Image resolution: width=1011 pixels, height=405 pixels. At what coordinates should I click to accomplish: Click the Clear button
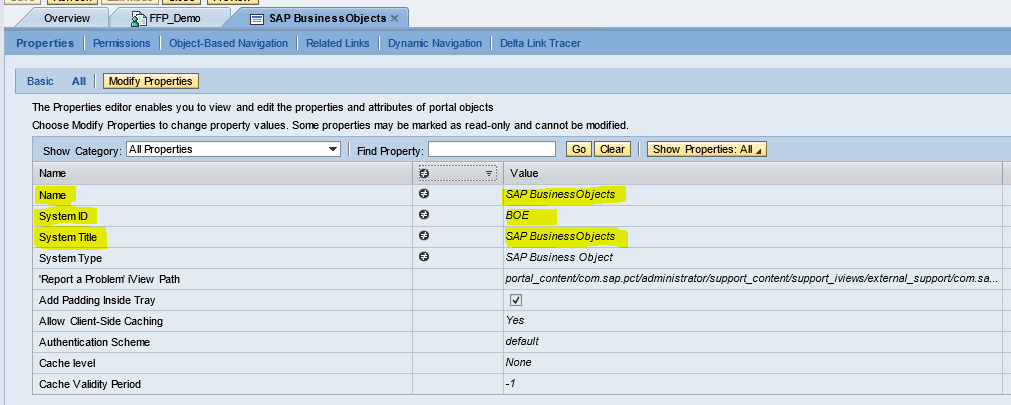tap(612, 149)
